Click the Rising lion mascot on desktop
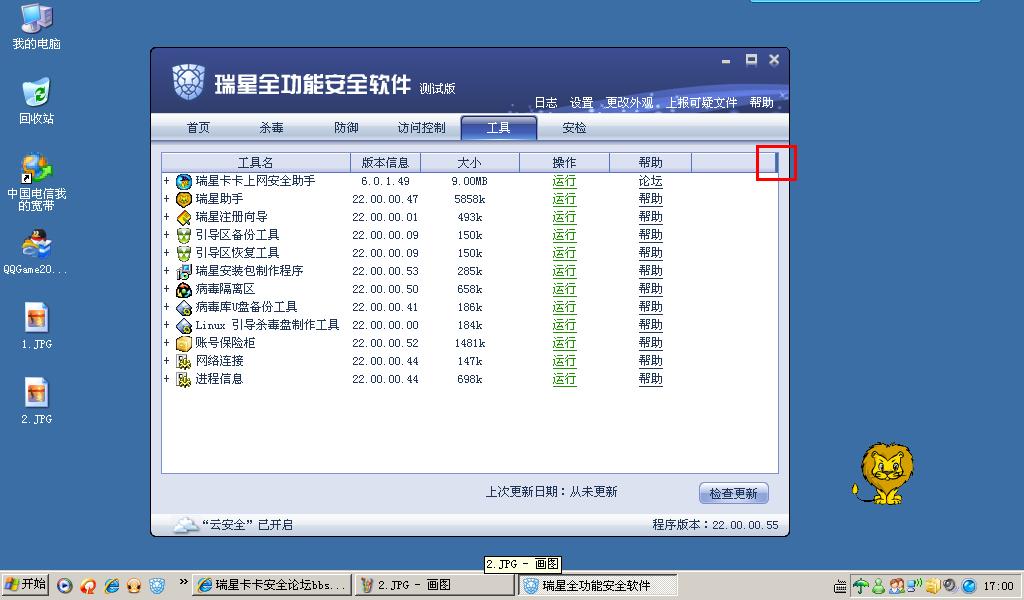The height and width of the screenshot is (600, 1024). [x=883, y=473]
